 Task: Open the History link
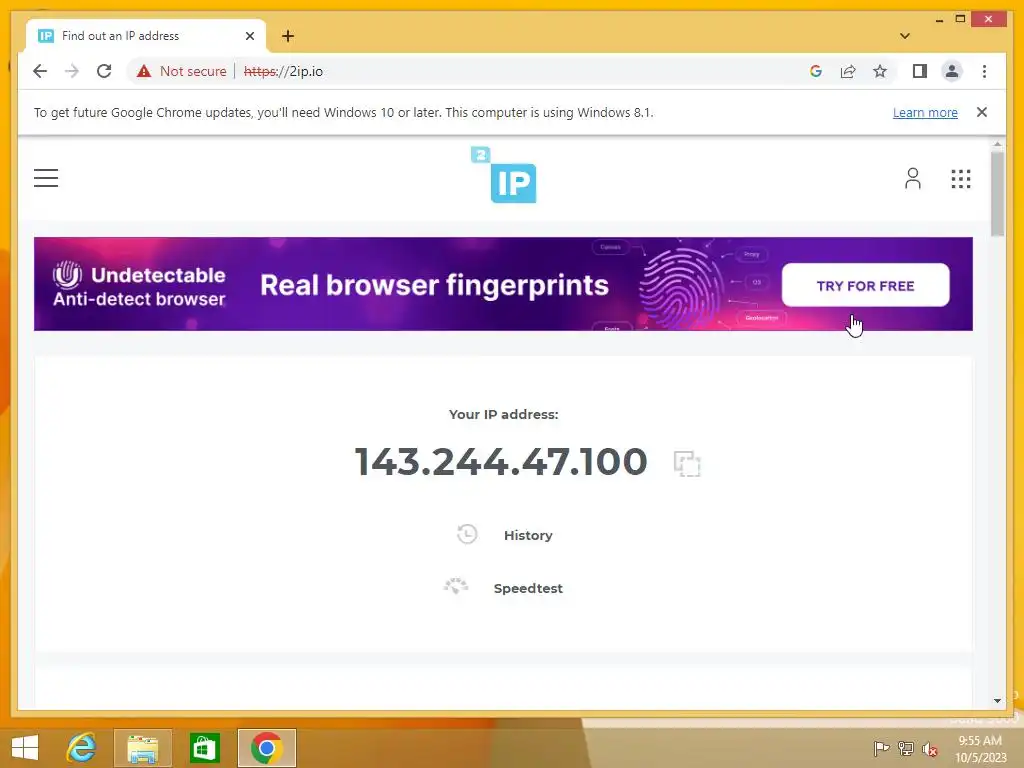pyautogui.click(x=528, y=535)
